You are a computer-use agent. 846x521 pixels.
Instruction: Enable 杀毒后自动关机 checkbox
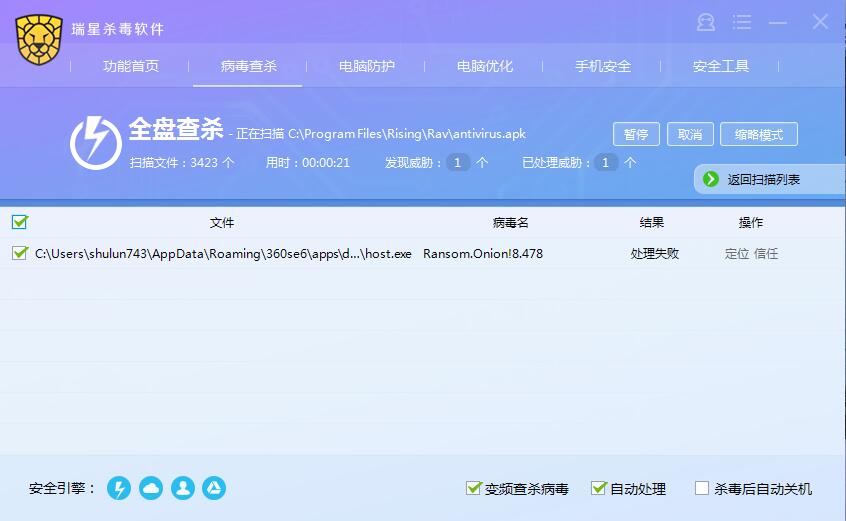702,488
